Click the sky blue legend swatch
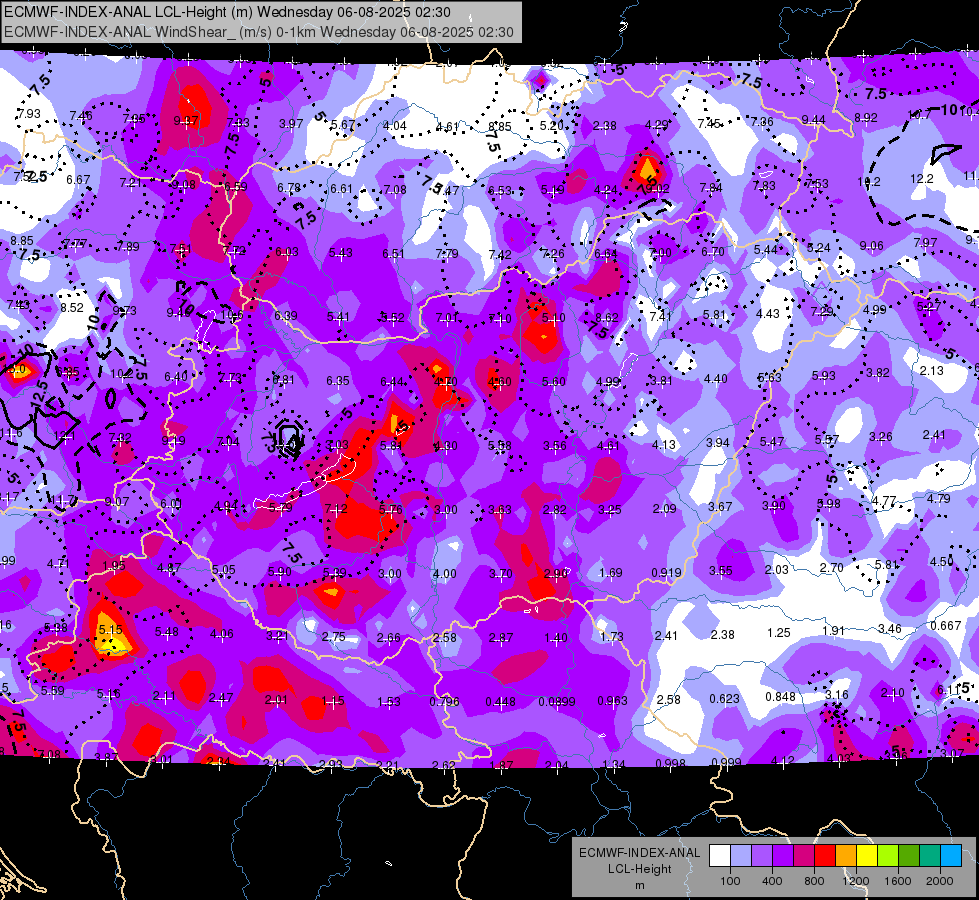 coord(951,856)
